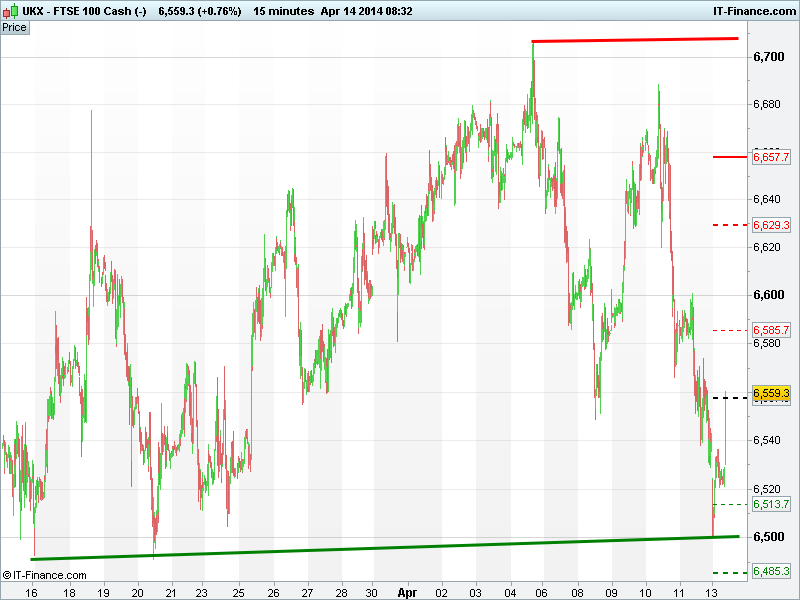800x600 pixels.
Task: Click the red upper resistance trendline
Action: coord(635,40)
